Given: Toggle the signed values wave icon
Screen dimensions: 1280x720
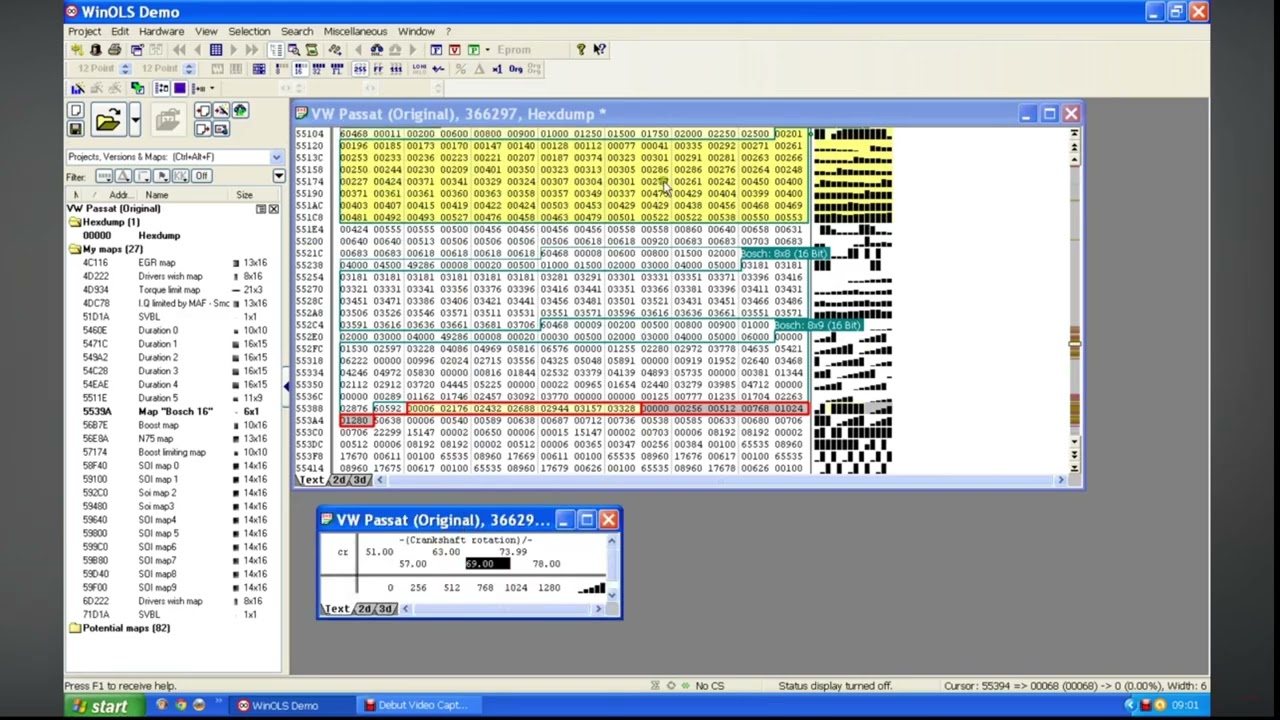Looking at the screenshot, I should coord(438,69).
